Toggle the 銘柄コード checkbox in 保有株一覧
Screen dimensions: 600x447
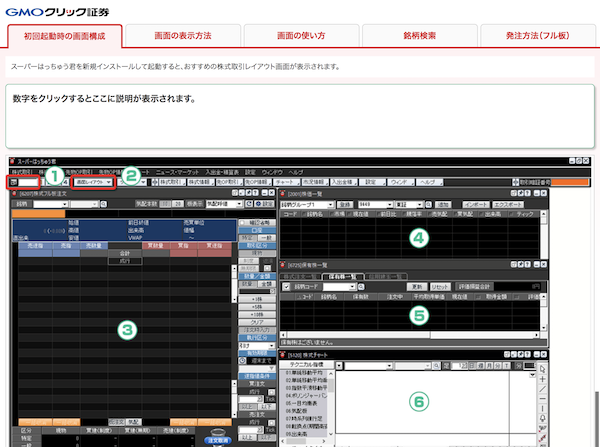286,287
